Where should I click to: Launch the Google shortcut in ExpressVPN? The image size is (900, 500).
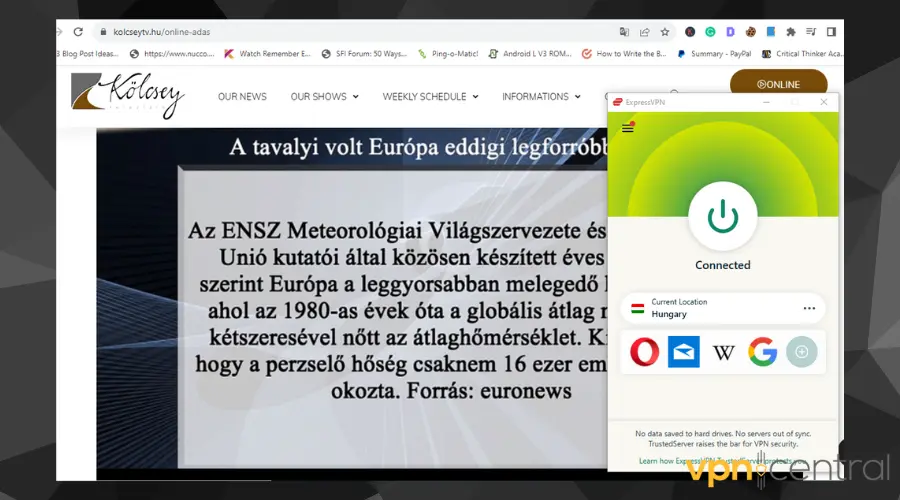[x=762, y=352]
